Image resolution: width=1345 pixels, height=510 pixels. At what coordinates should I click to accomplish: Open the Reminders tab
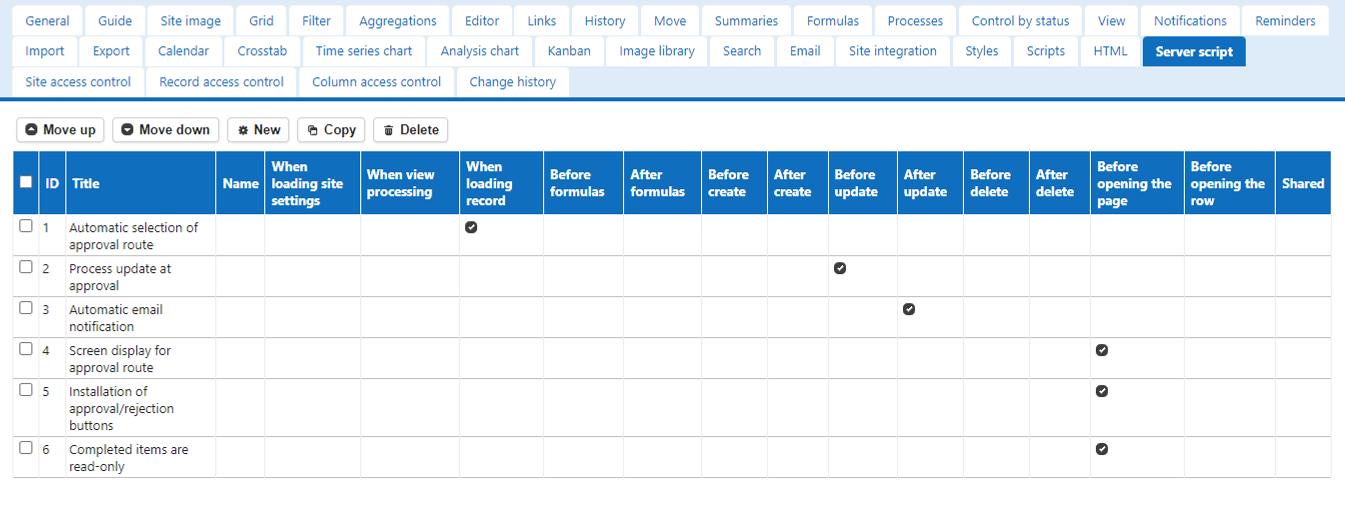pos(1286,21)
